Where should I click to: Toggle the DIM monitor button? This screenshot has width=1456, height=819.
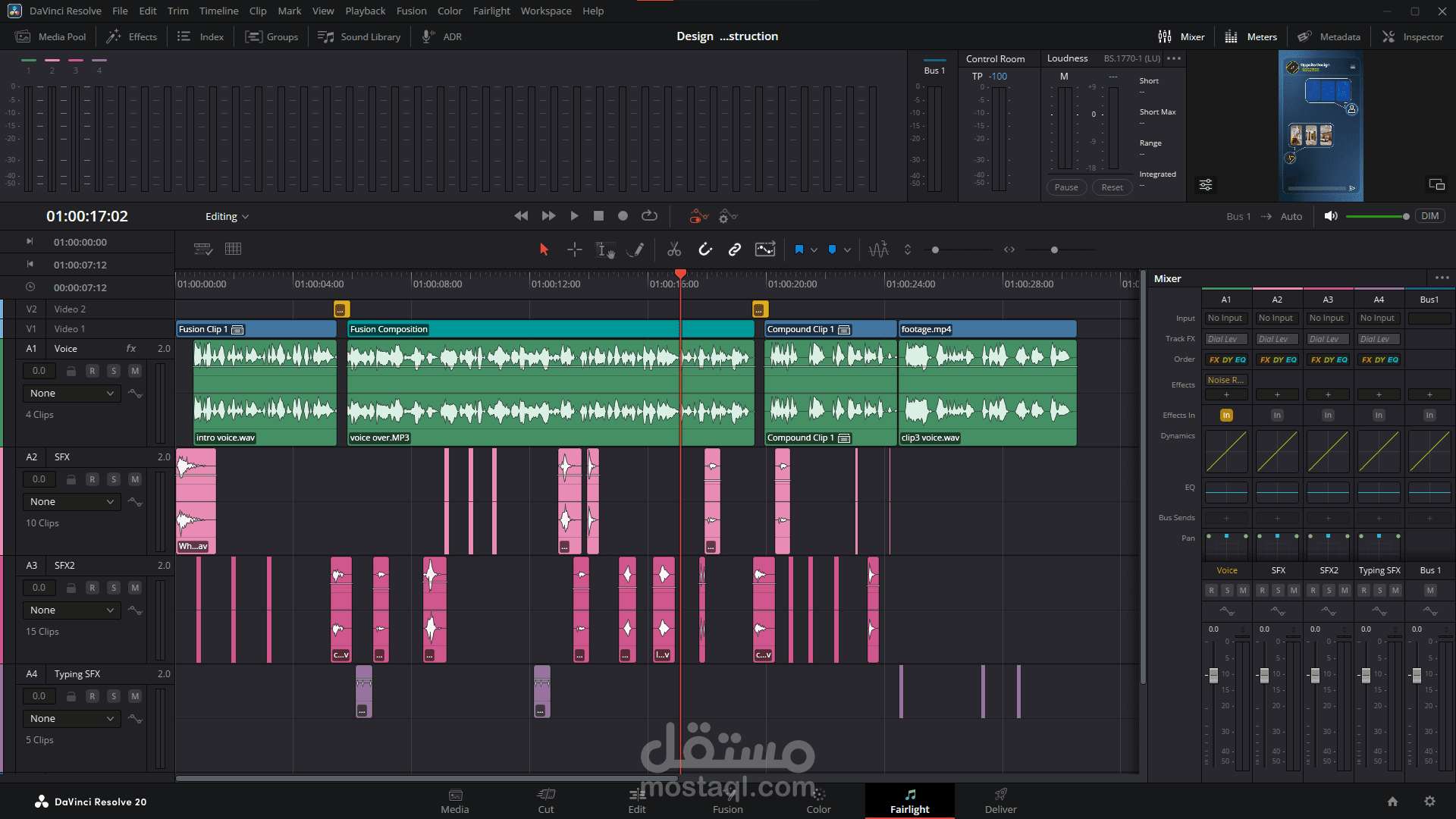1429,216
